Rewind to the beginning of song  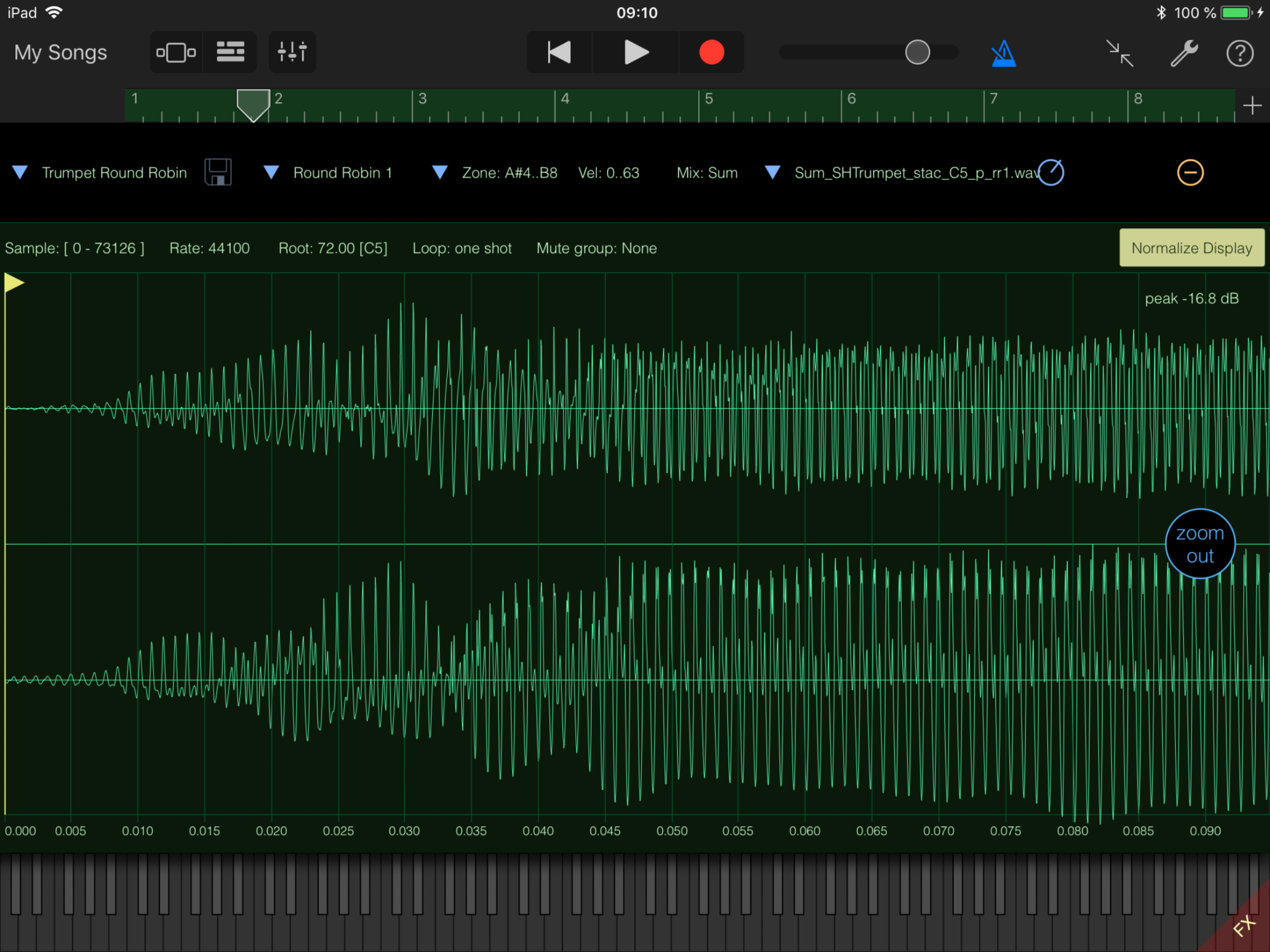(559, 52)
